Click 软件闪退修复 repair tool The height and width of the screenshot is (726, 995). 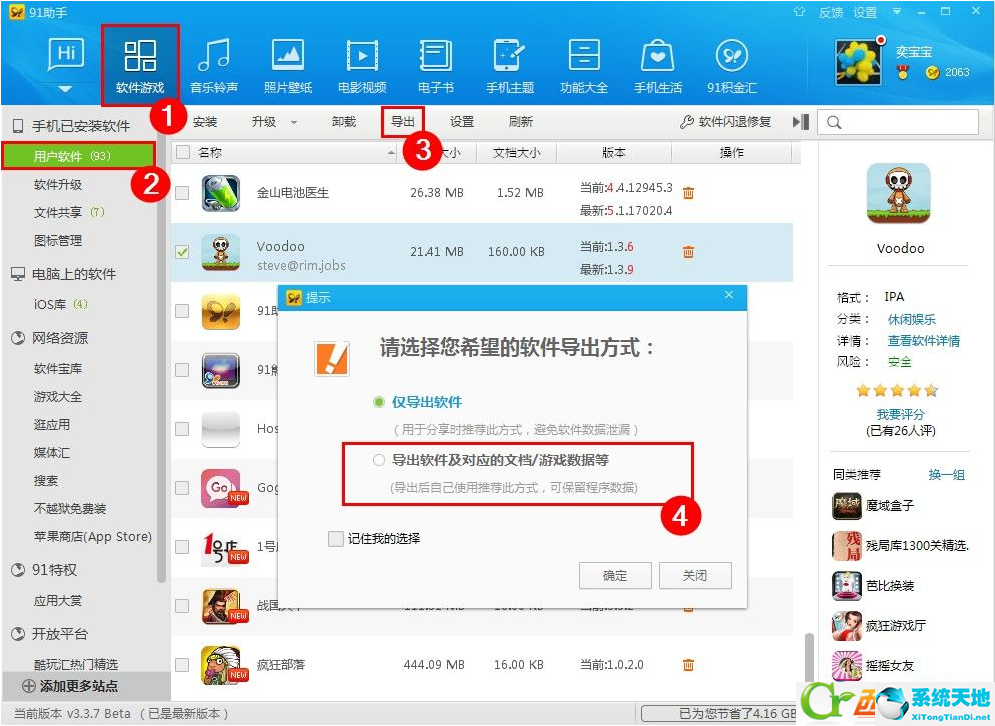[725, 121]
